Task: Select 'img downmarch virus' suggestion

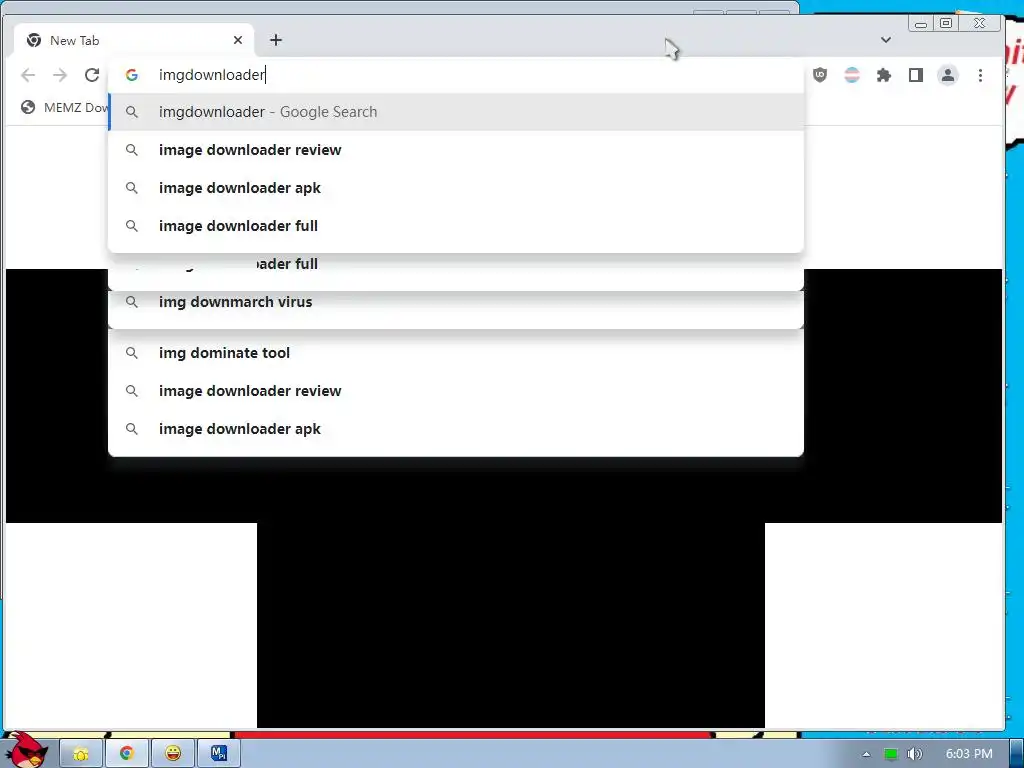Action: tap(456, 302)
